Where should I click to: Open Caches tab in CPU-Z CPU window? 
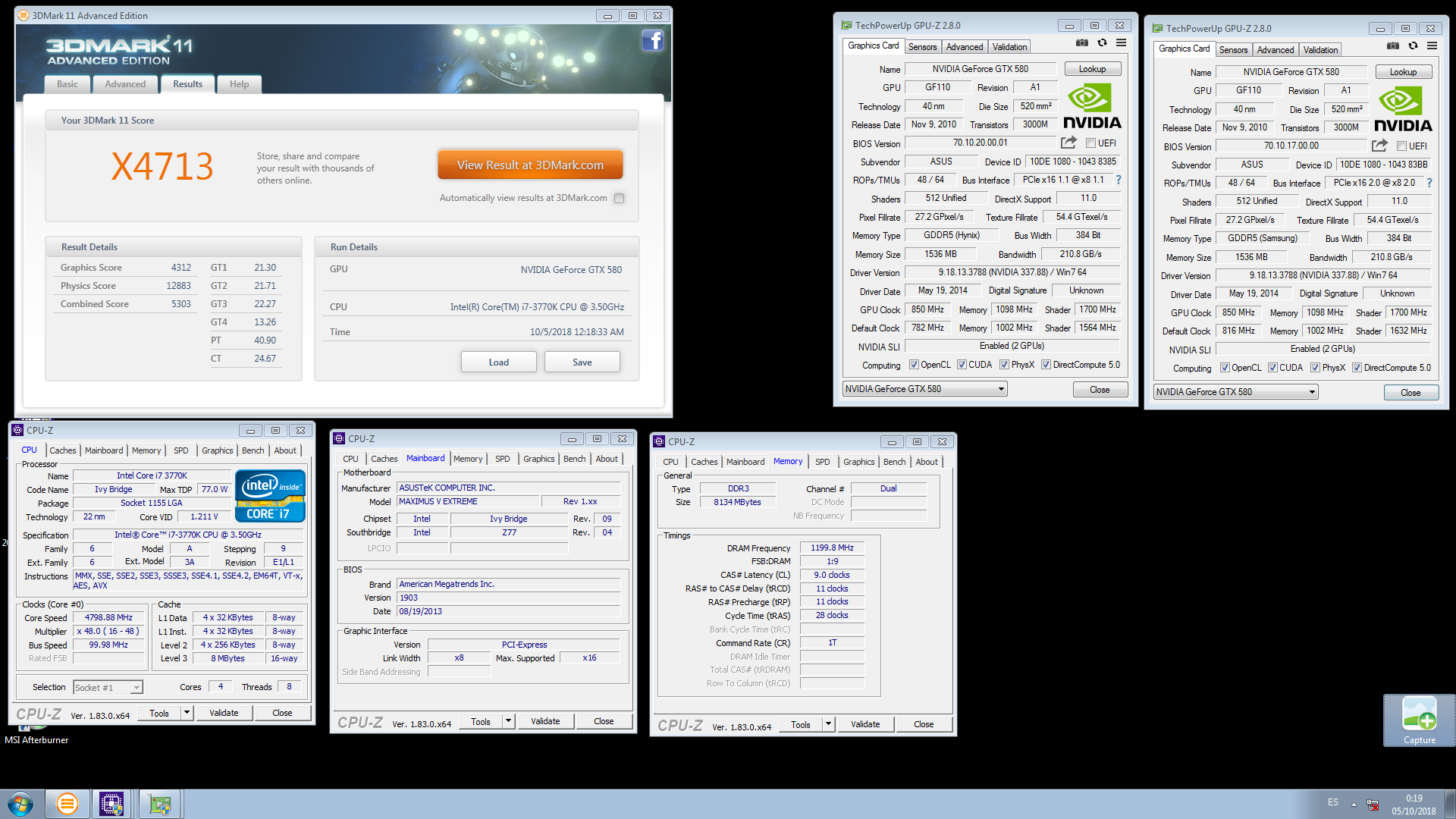[x=63, y=450]
